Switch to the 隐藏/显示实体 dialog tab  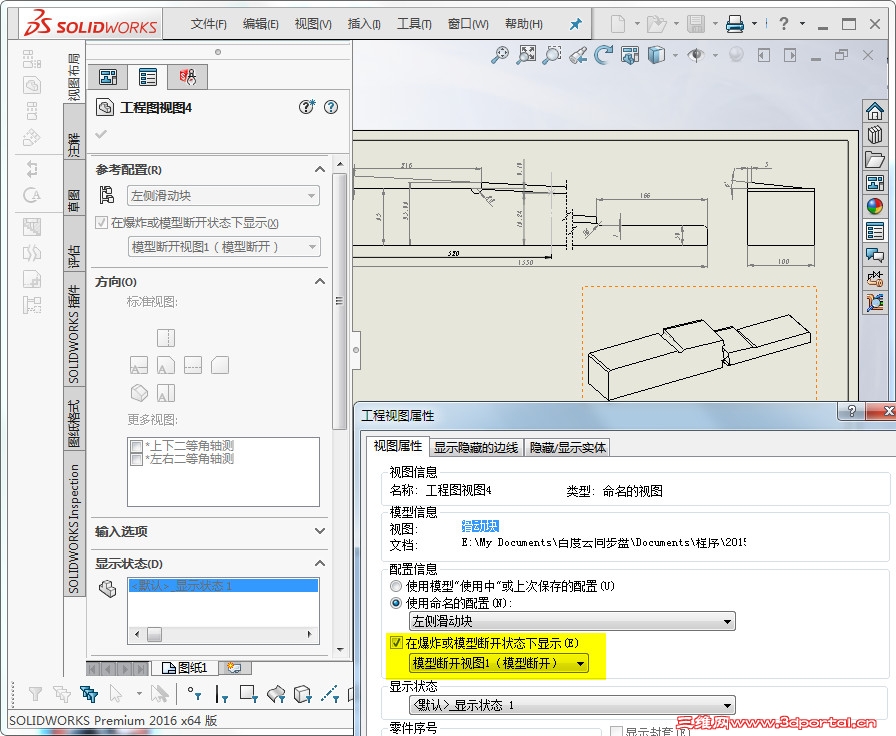click(x=567, y=447)
